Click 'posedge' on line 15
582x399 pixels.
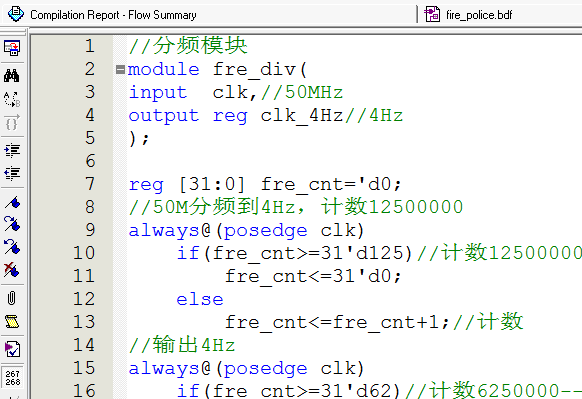point(266,368)
